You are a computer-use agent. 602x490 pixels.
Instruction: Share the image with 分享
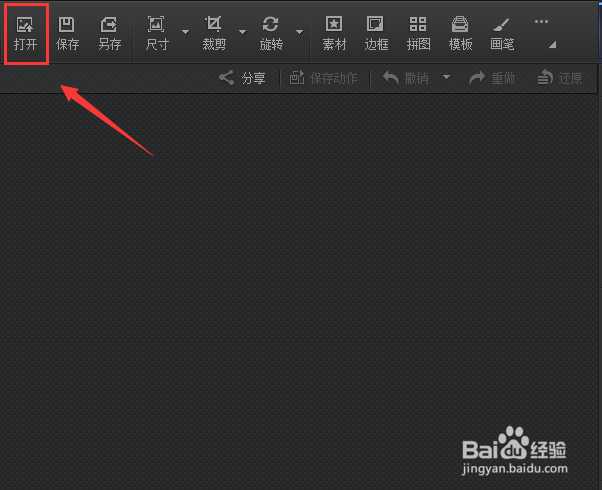click(x=242, y=78)
